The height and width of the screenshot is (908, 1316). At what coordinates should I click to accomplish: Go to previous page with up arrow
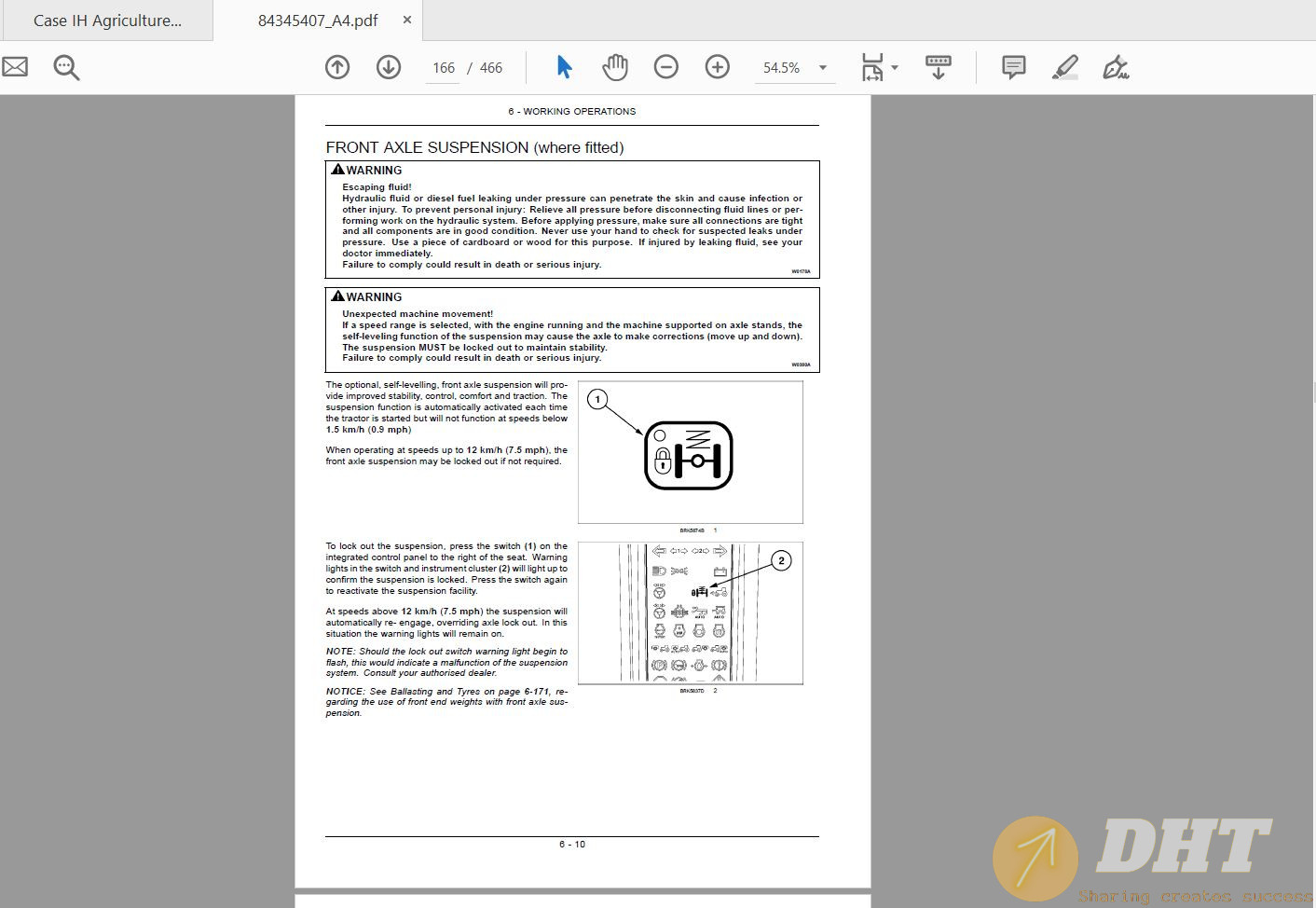click(337, 67)
